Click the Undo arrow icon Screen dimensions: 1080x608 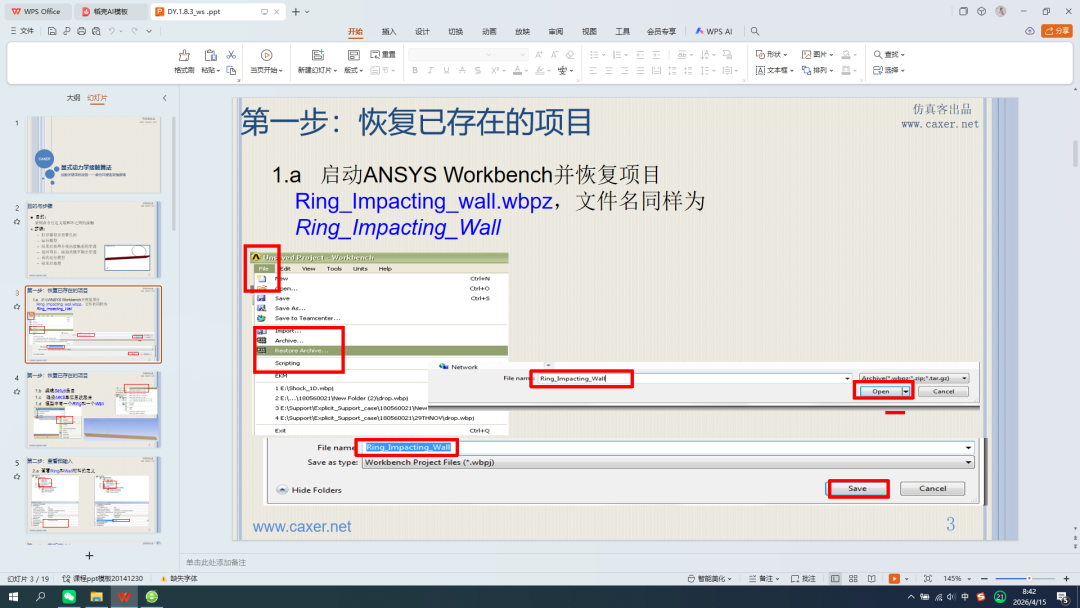coord(112,31)
